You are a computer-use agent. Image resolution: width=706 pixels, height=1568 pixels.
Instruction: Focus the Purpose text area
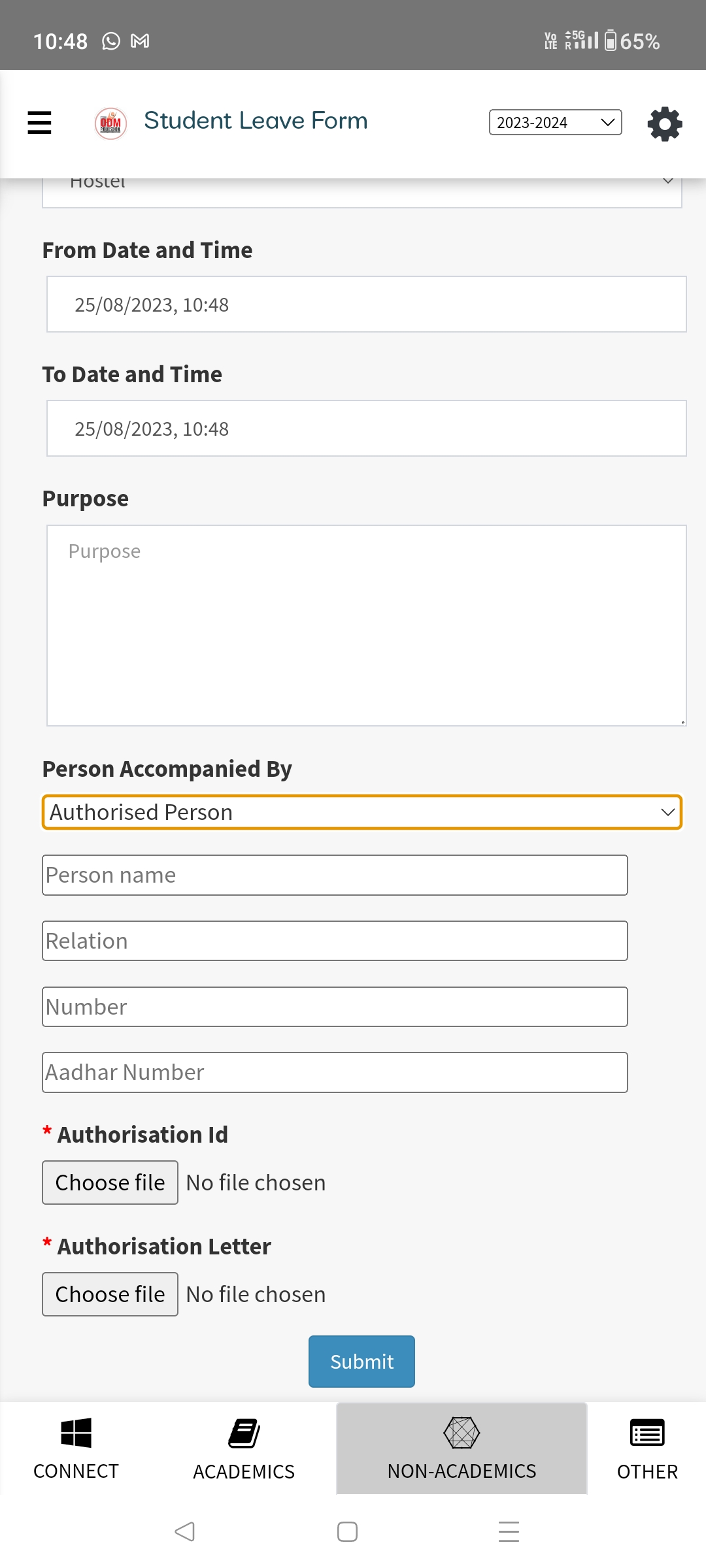[x=366, y=625]
